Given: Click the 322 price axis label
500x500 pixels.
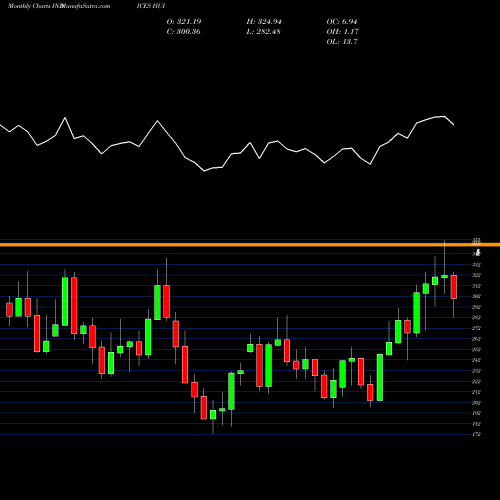Looking at the screenshot, I should (x=476, y=275).
